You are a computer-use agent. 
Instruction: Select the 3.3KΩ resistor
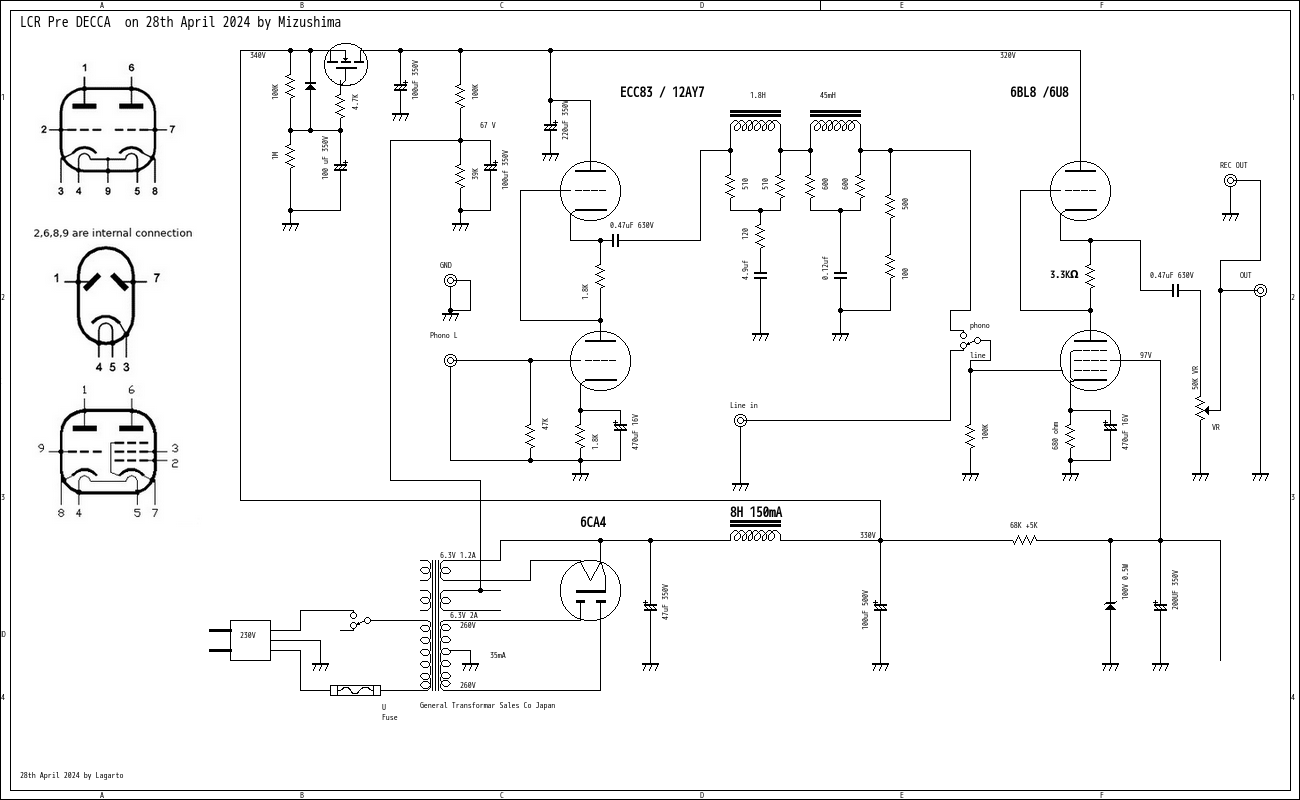point(1090,274)
